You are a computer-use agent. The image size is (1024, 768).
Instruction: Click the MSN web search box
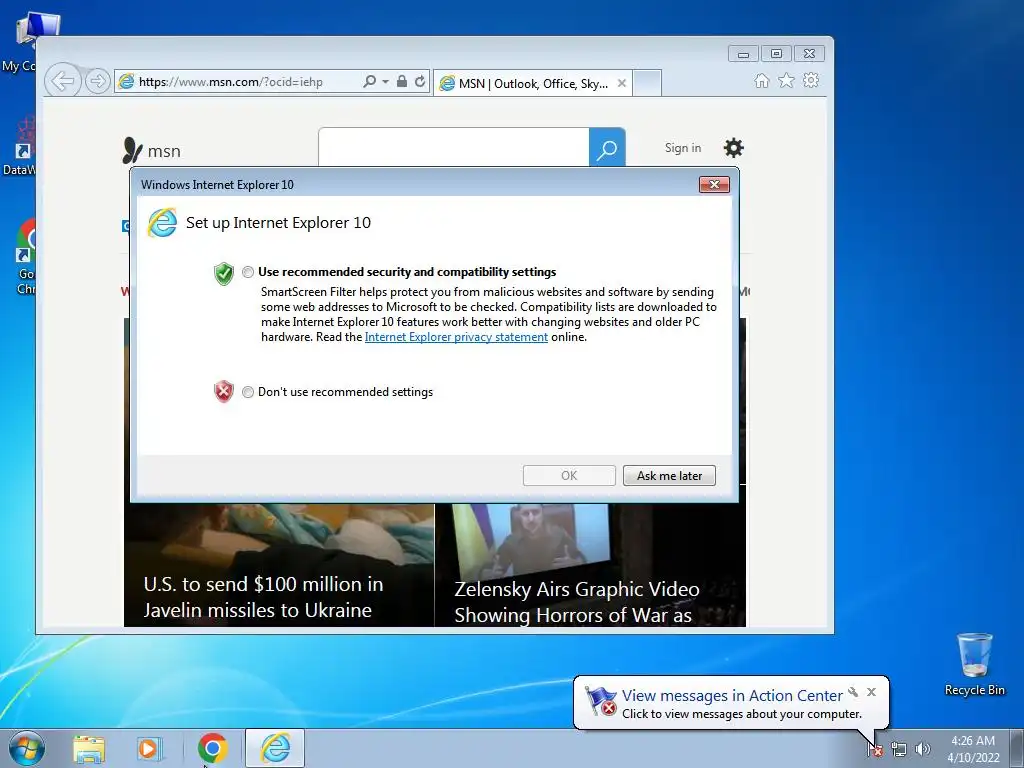tap(454, 148)
